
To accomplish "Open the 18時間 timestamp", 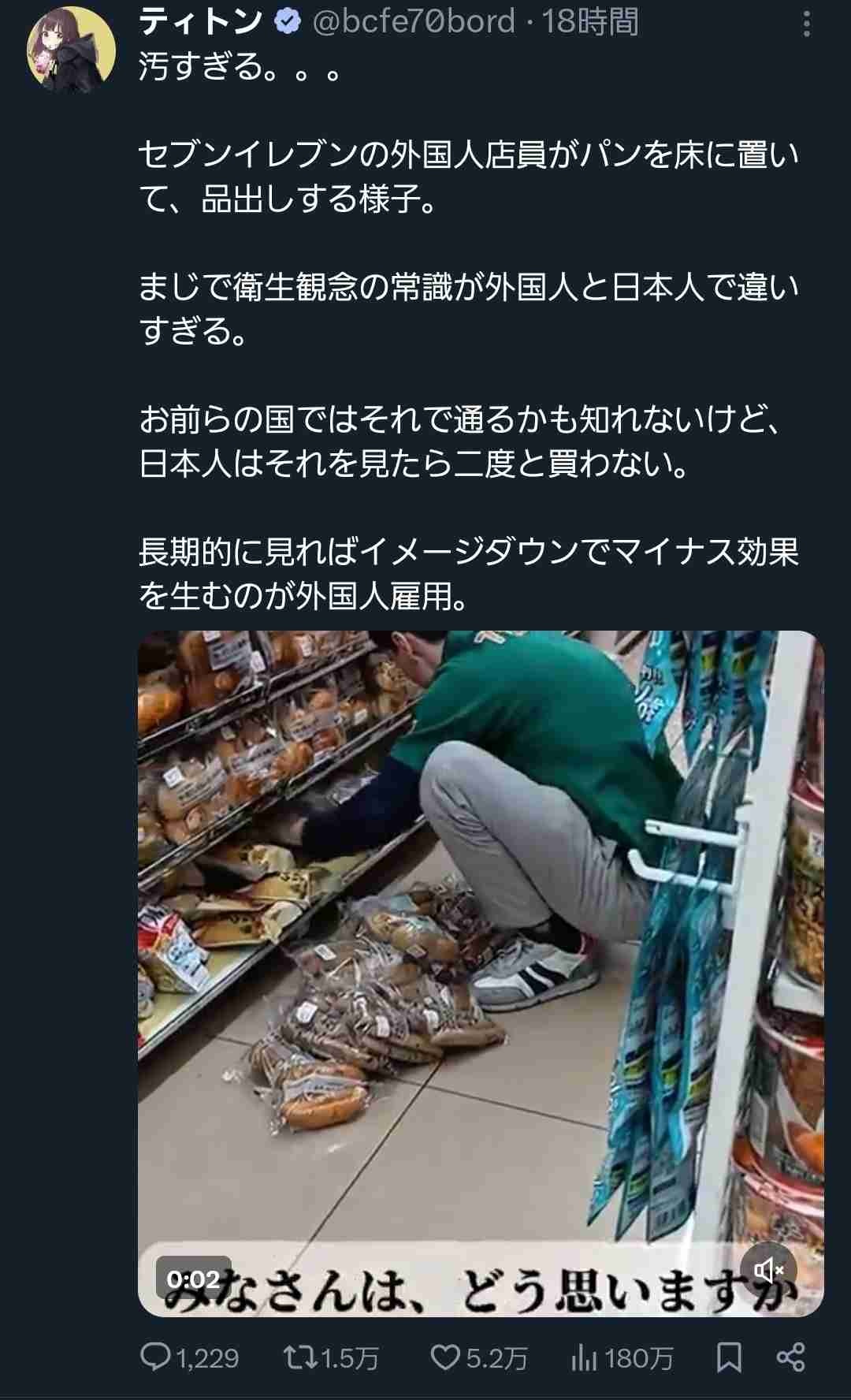I will click(x=590, y=22).
